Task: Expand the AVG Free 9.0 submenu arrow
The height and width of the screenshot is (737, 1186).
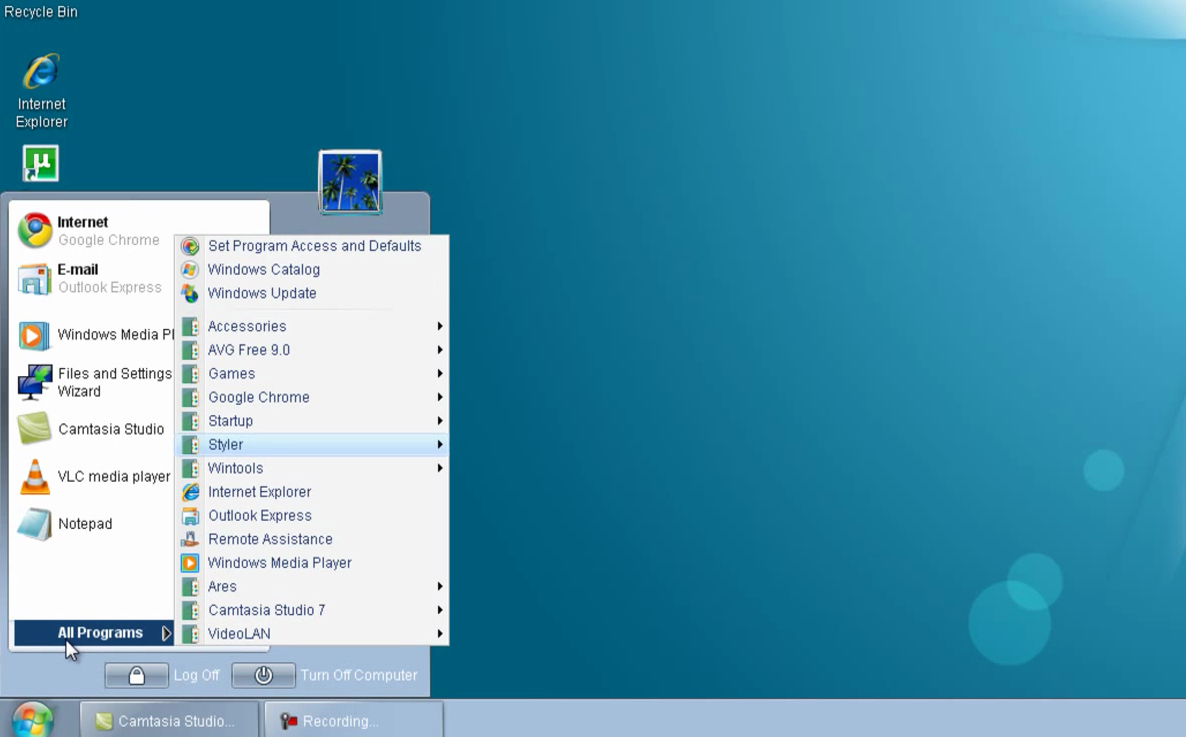Action: (x=439, y=350)
